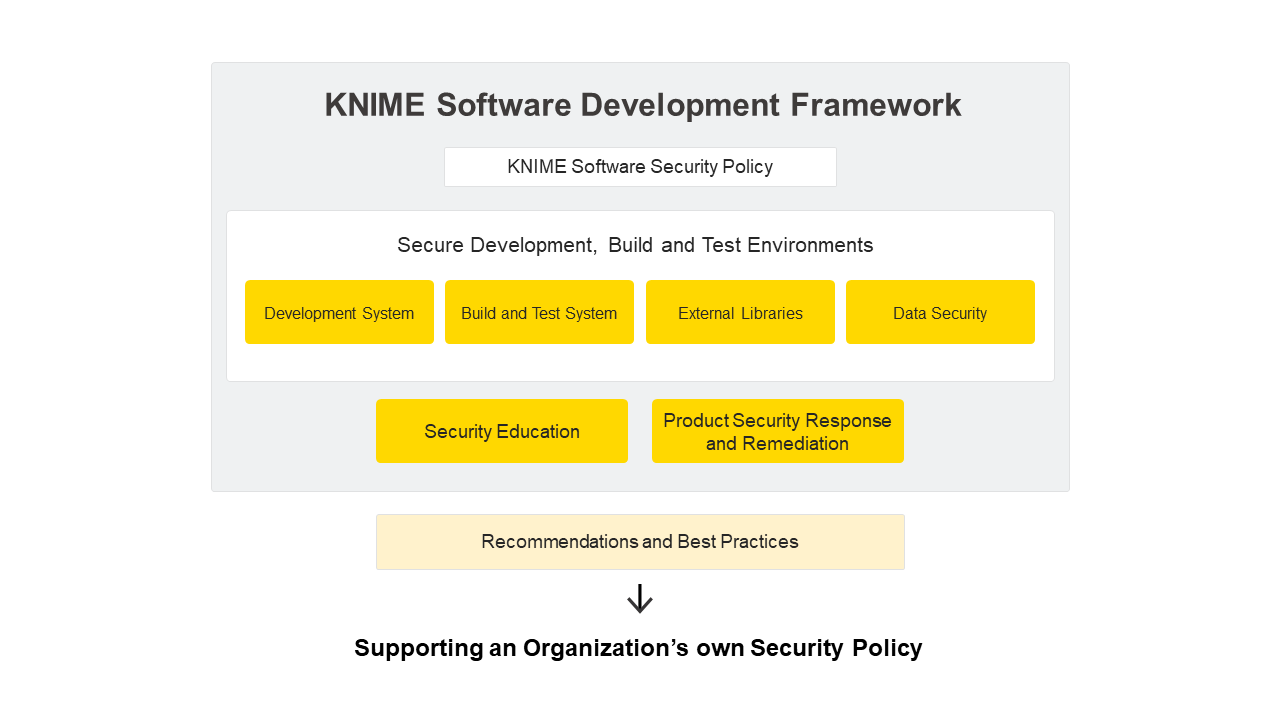Click the KNIME Software Development Framework title
The height and width of the screenshot is (720, 1280).
640,104
